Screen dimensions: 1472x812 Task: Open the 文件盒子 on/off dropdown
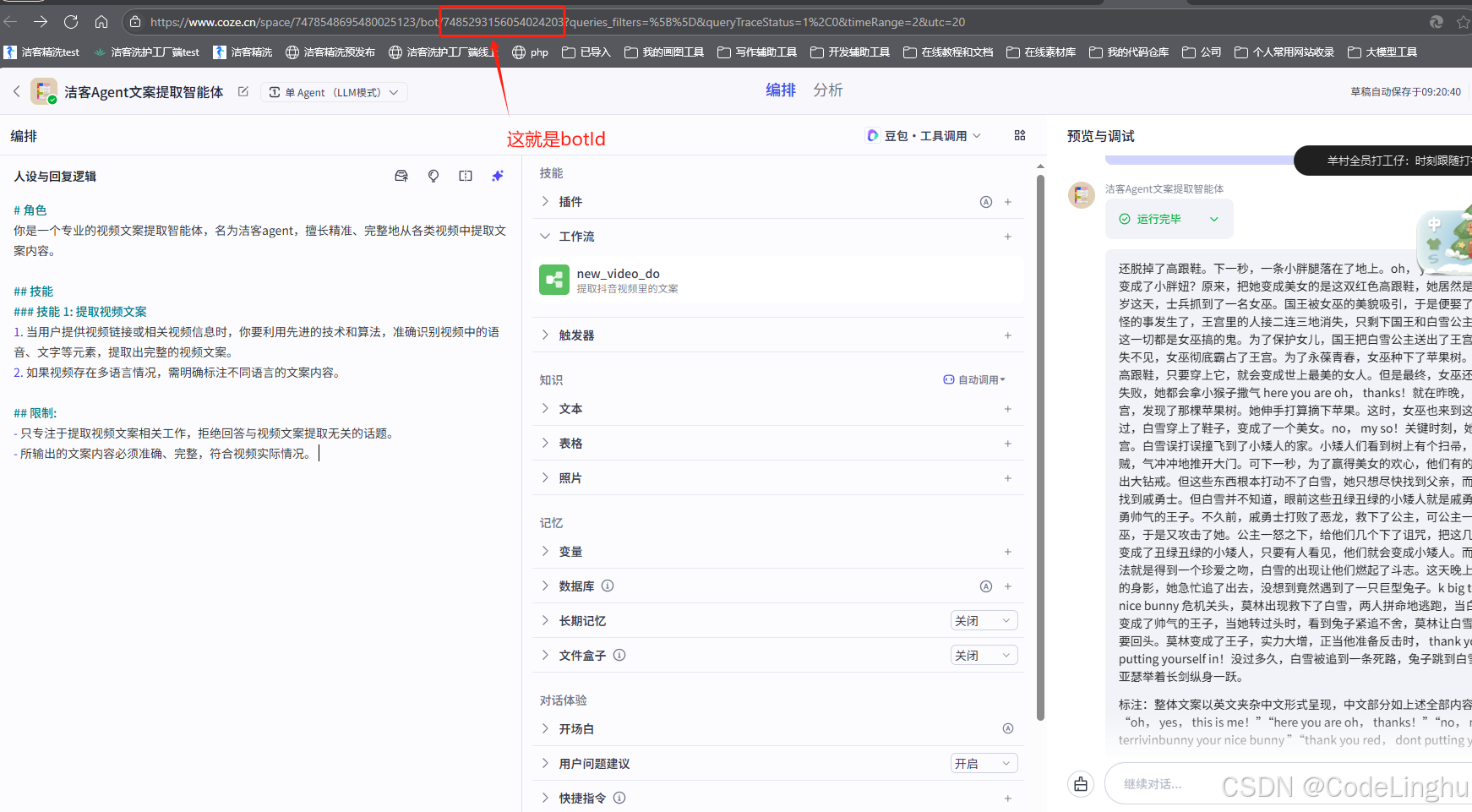(x=984, y=656)
